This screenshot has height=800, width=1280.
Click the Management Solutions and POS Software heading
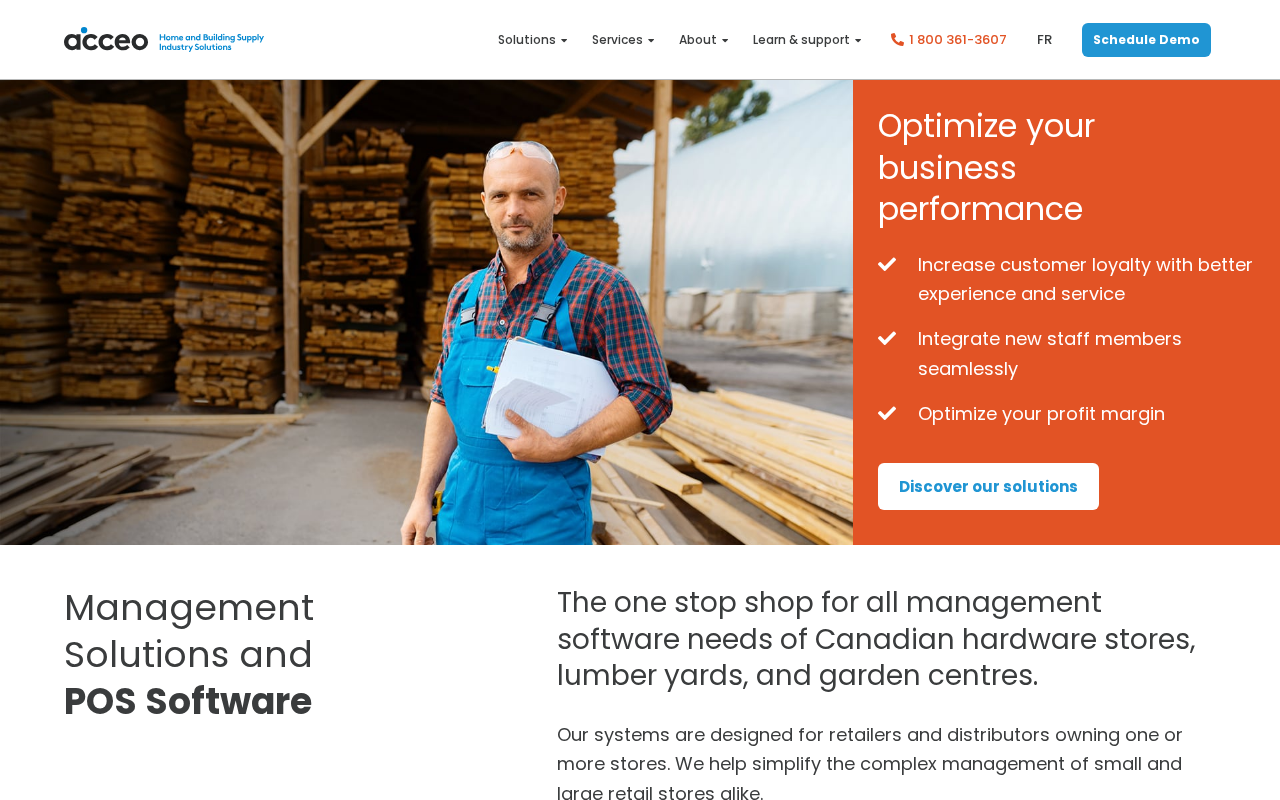(x=189, y=655)
